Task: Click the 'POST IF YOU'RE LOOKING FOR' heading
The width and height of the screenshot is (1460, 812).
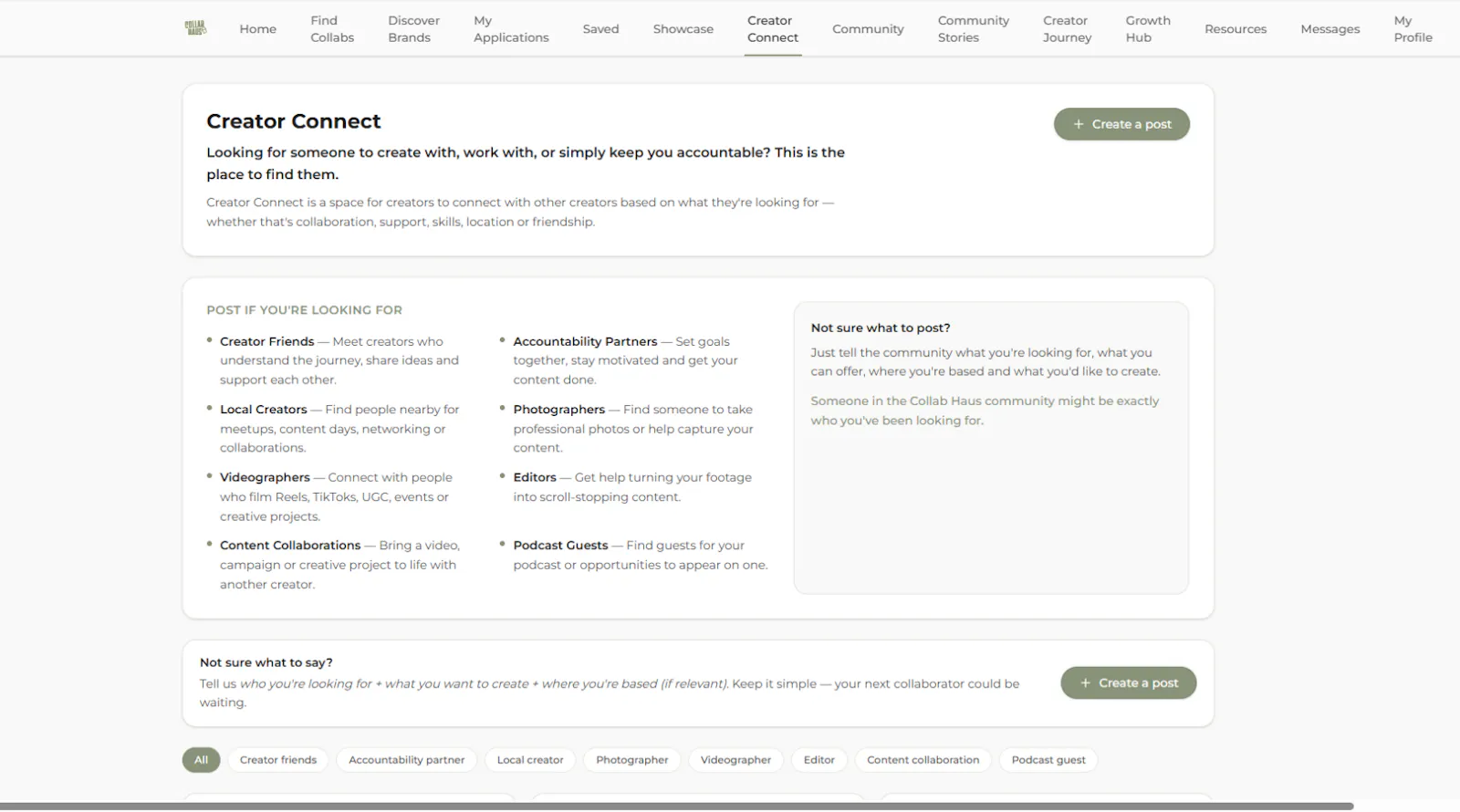Action: click(x=304, y=310)
